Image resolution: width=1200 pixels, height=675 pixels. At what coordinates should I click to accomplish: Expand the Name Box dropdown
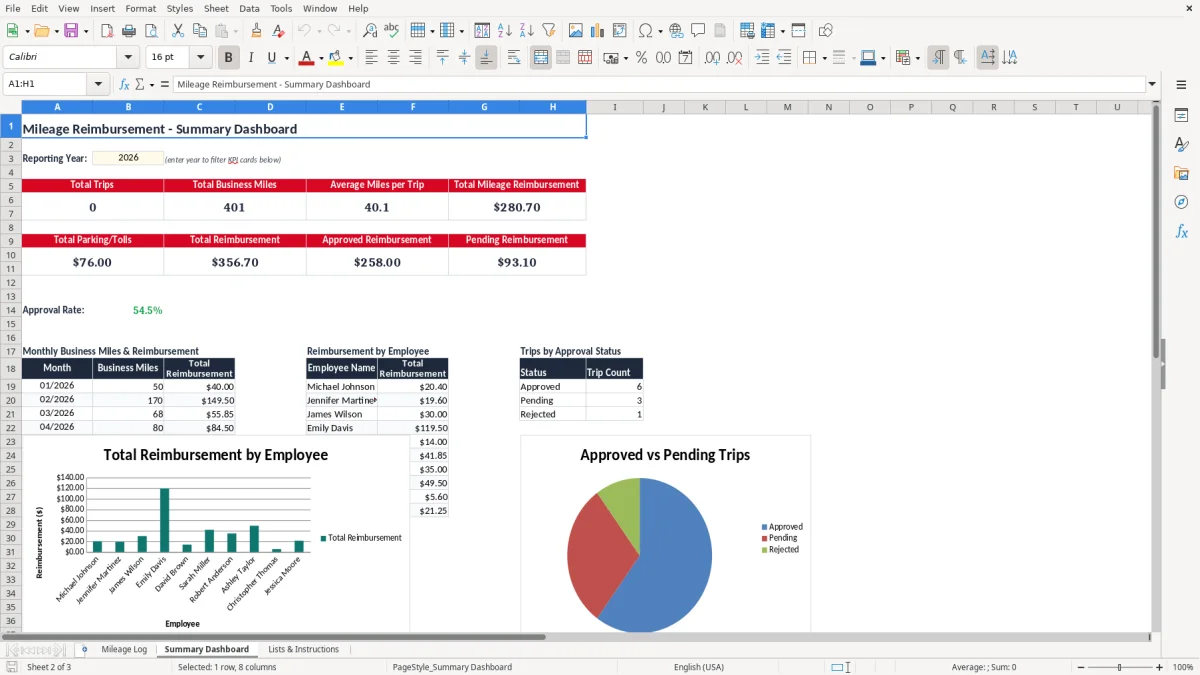pos(98,84)
